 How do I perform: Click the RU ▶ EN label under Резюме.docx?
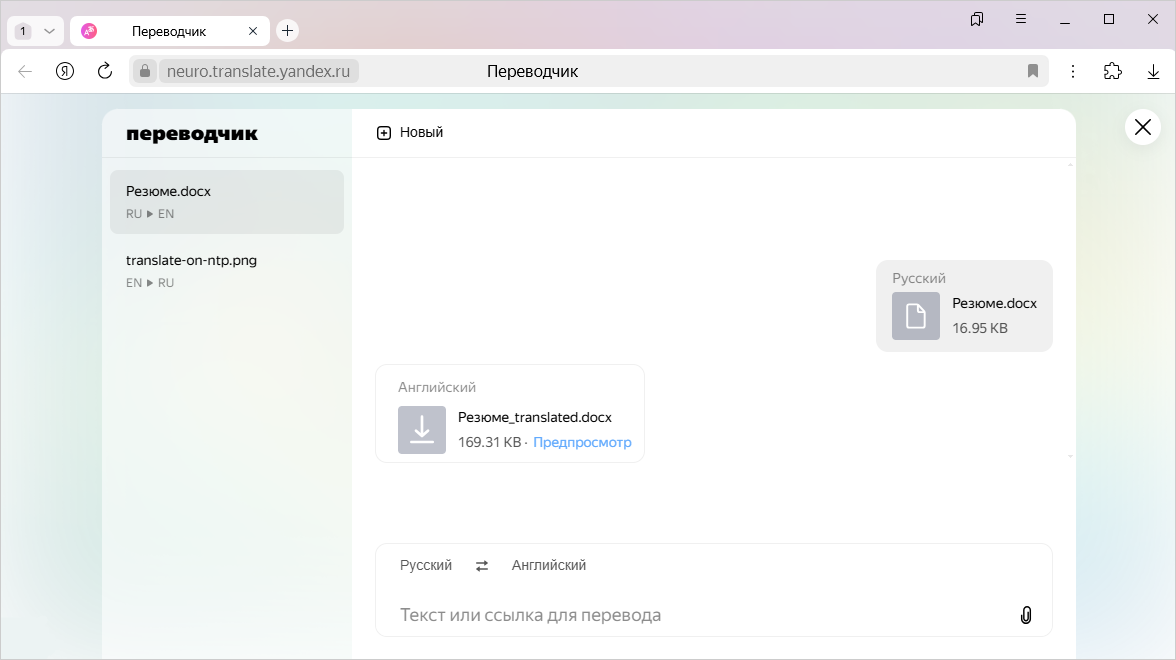click(150, 214)
